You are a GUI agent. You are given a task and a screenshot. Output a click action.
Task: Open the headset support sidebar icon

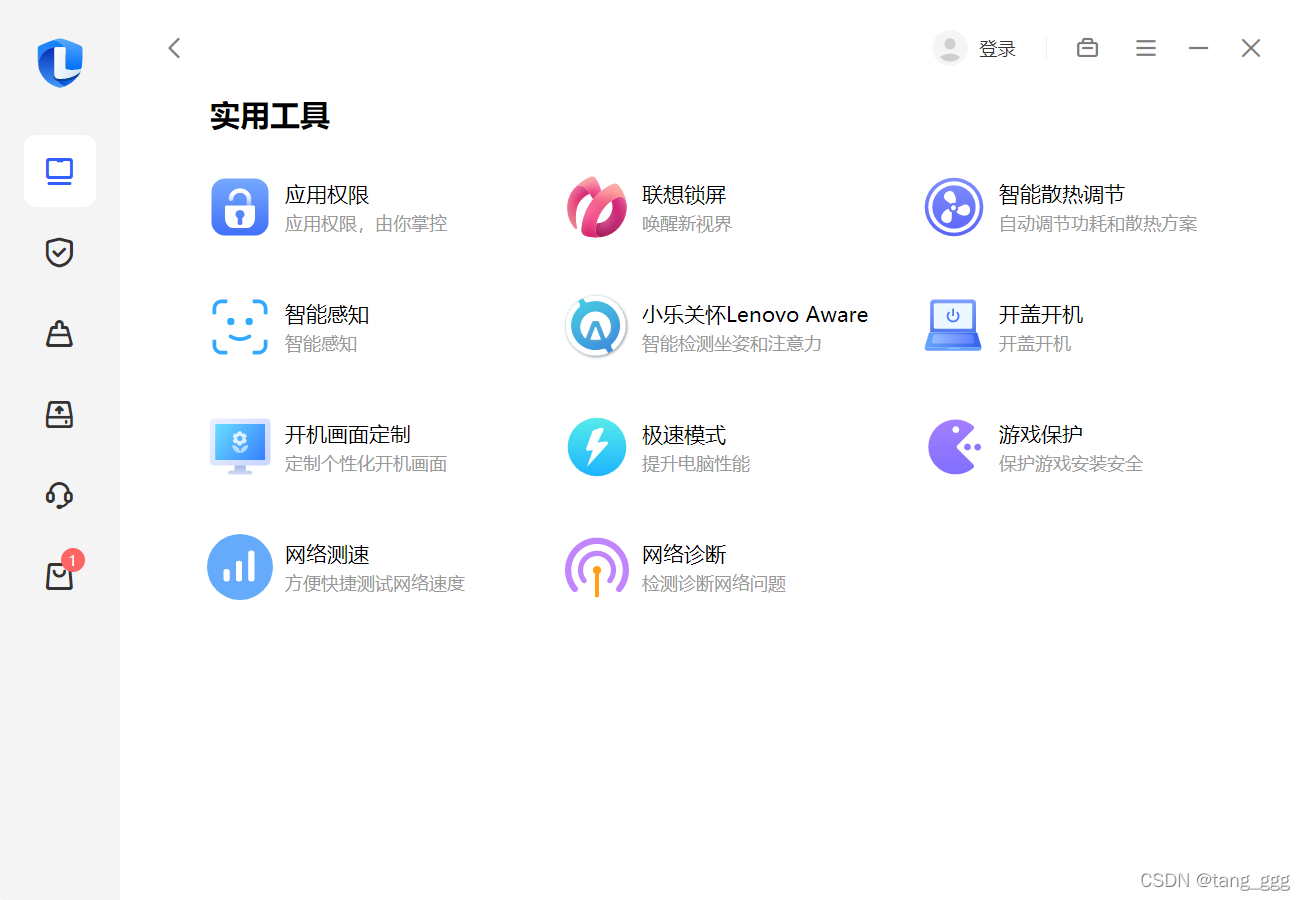pos(60,495)
